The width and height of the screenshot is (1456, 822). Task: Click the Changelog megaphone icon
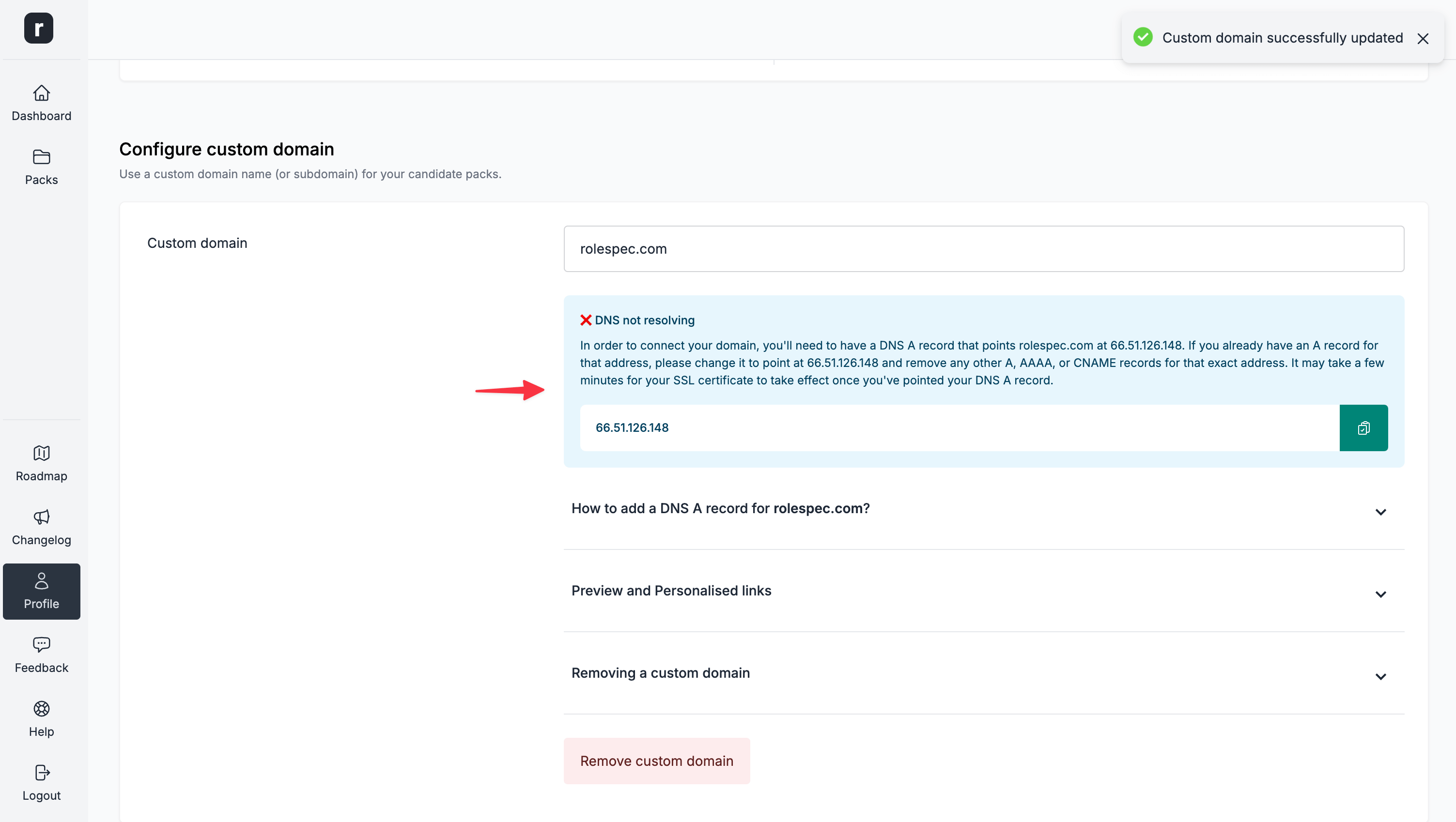(41, 518)
